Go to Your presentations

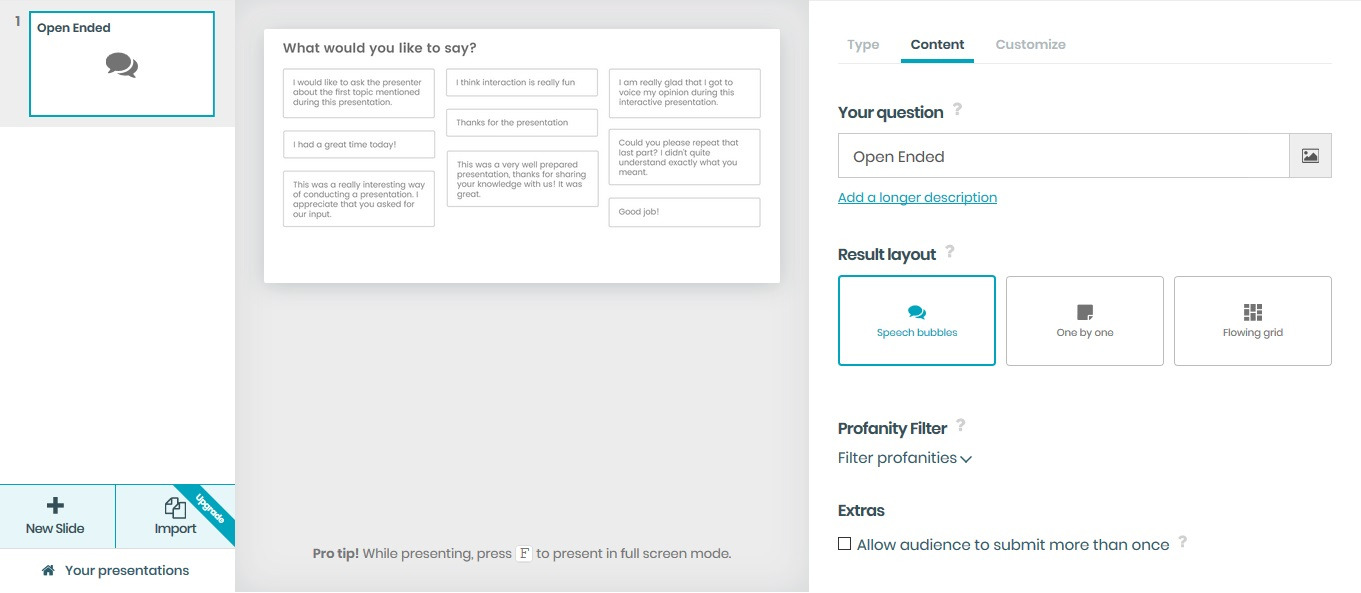click(x=126, y=570)
